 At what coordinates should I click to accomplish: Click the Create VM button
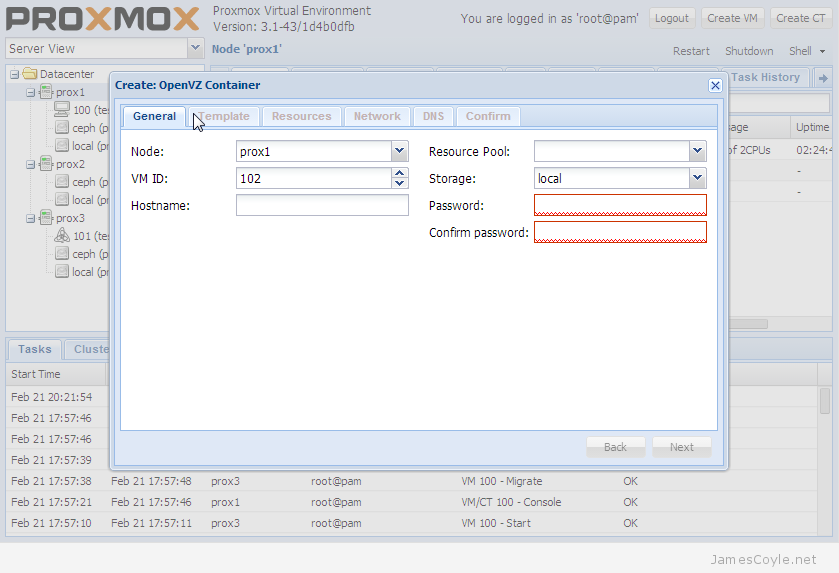click(x=732, y=18)
